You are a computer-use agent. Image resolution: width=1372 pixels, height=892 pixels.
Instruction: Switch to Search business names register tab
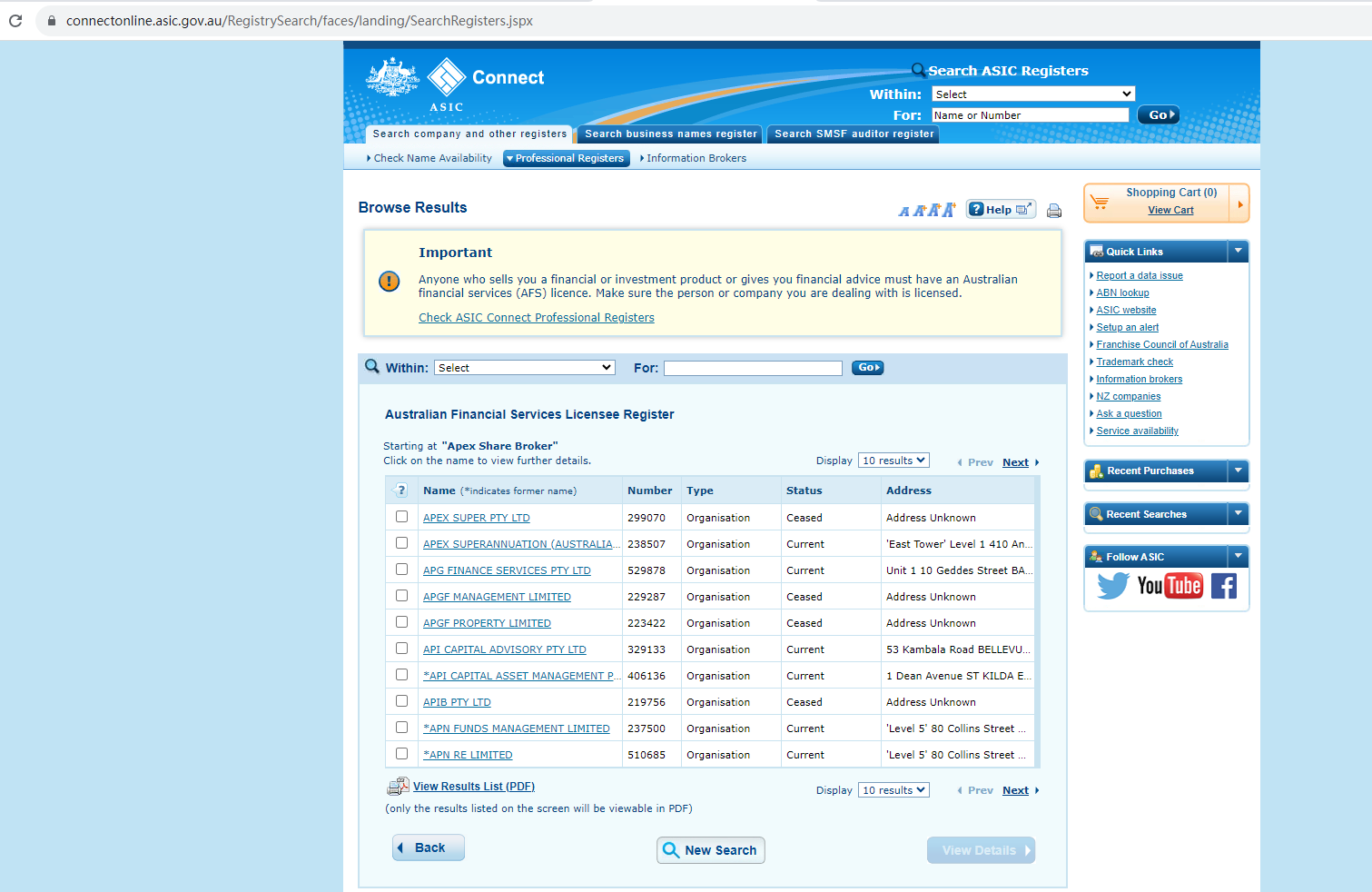(x=670, y=134)
